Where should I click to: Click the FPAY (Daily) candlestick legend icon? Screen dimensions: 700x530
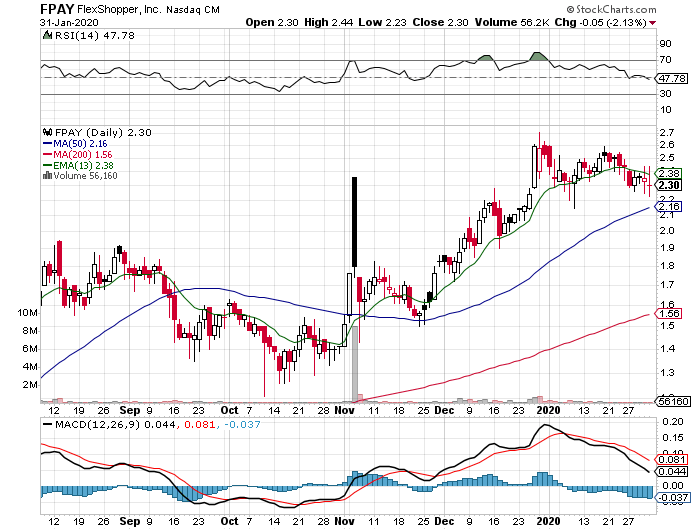(x=45, y=132)
